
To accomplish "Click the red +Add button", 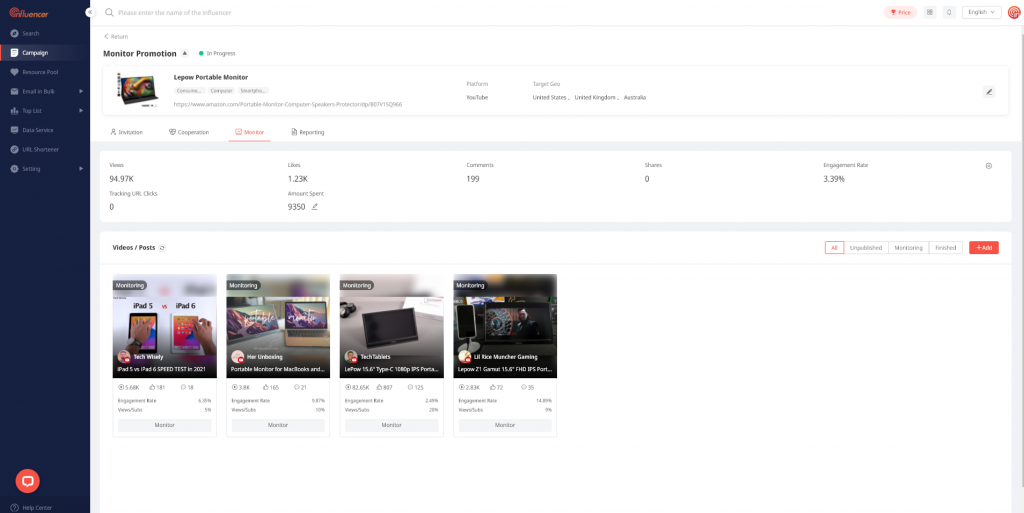I will (x=984, y=248).
